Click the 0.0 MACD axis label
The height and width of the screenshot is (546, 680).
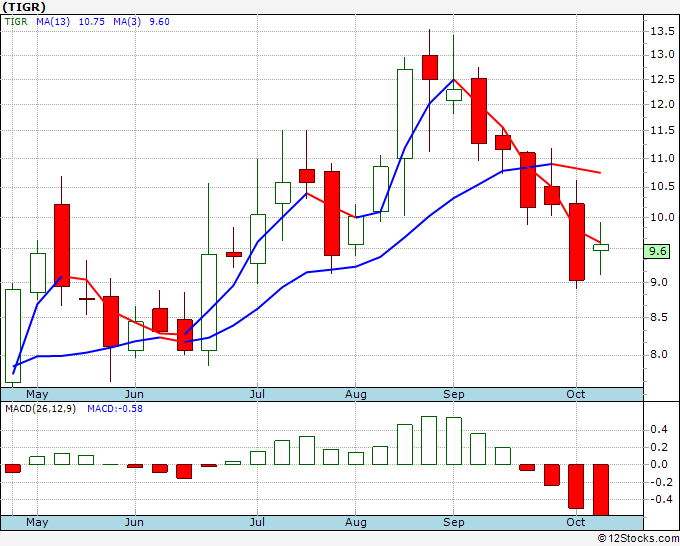point(659,464)
